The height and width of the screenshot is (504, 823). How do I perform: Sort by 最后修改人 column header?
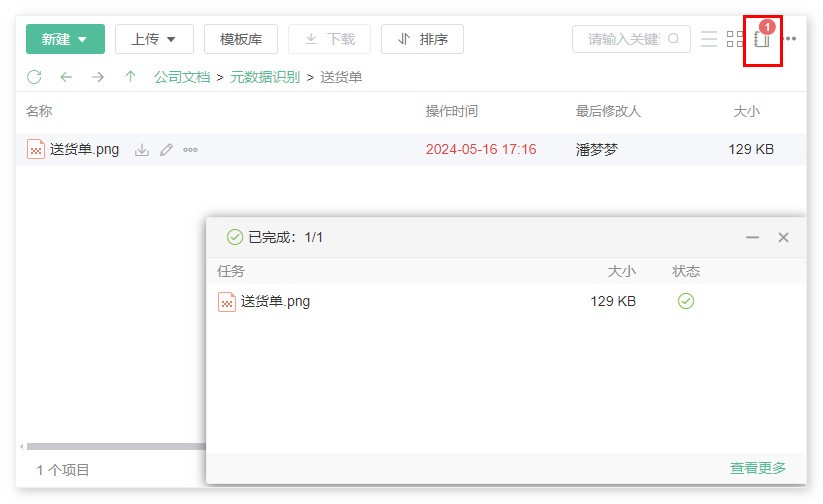[x=608, y=111]
